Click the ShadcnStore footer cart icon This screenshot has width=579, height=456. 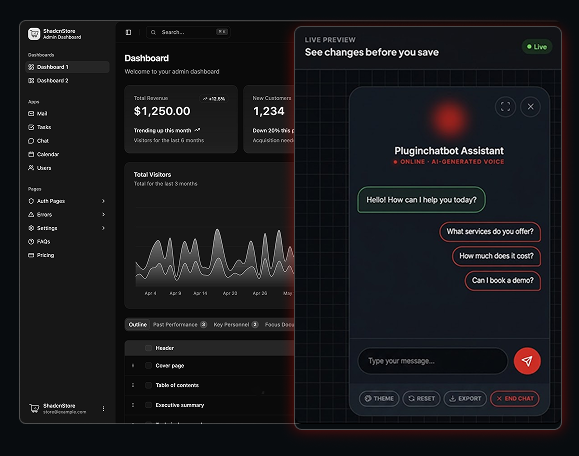(34, 408)
